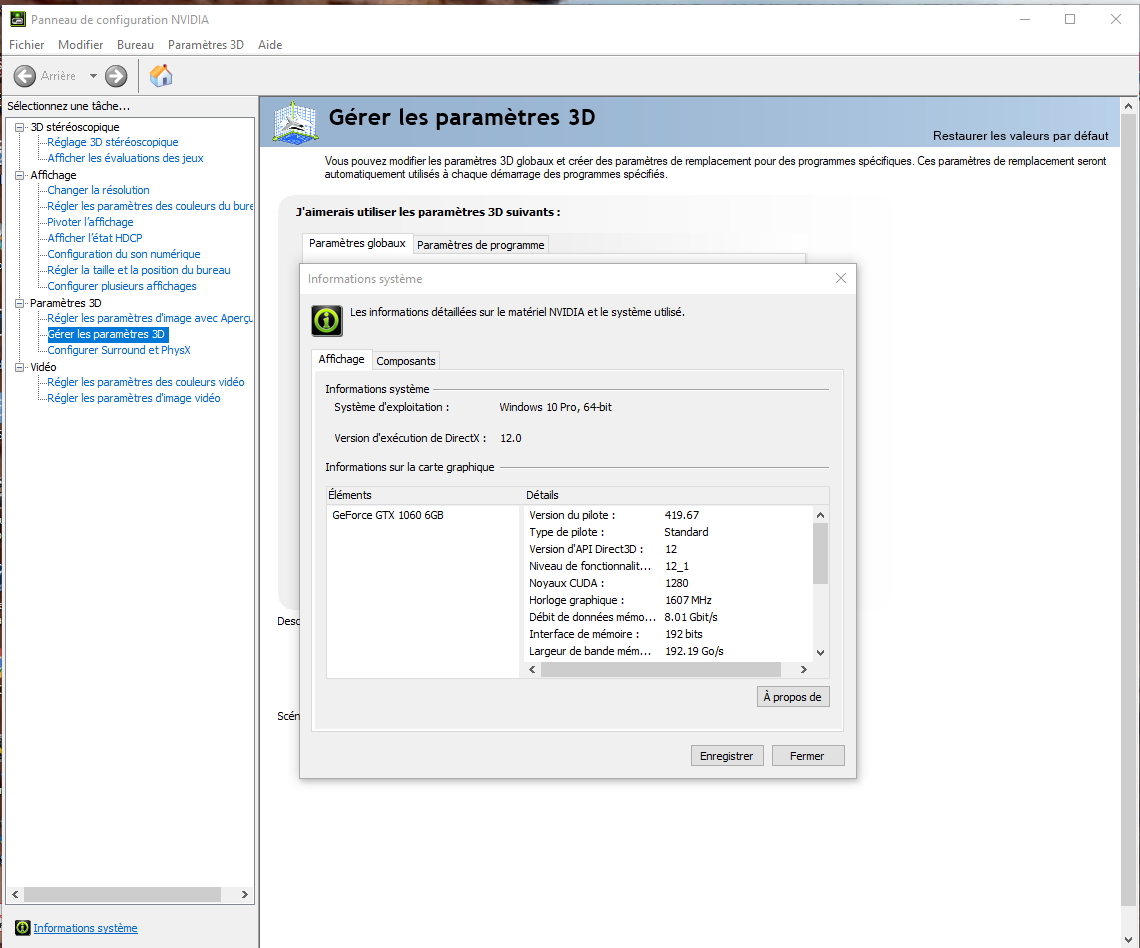Collapse the 3D stéréoscopique tree node

click(20, 127)
